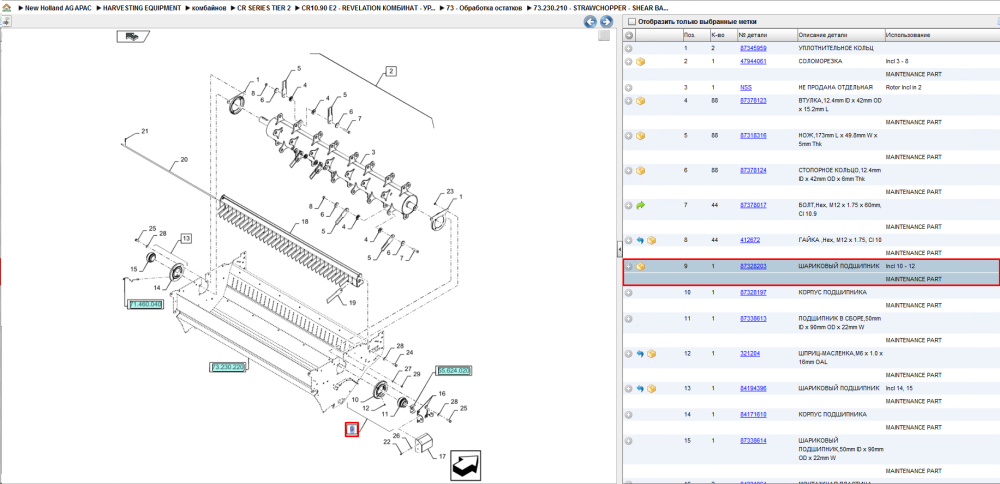Screen dimensions: 1000x484
Task: Click the 'Использование' column header
Action: coord(942,35)
